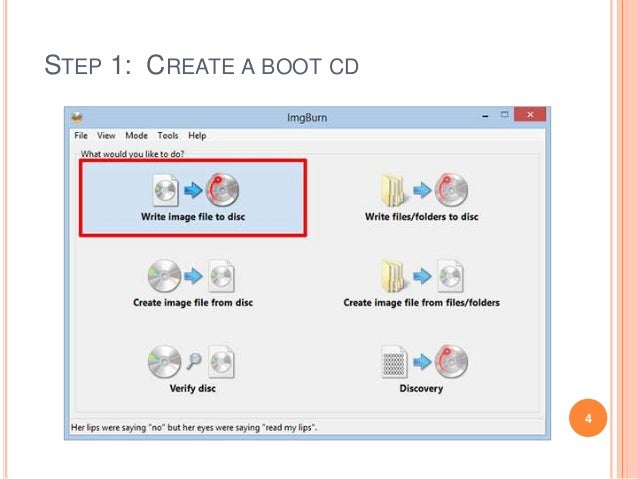638x479 pixels.
Task: Open the Help menu
Action: [197, 136]
